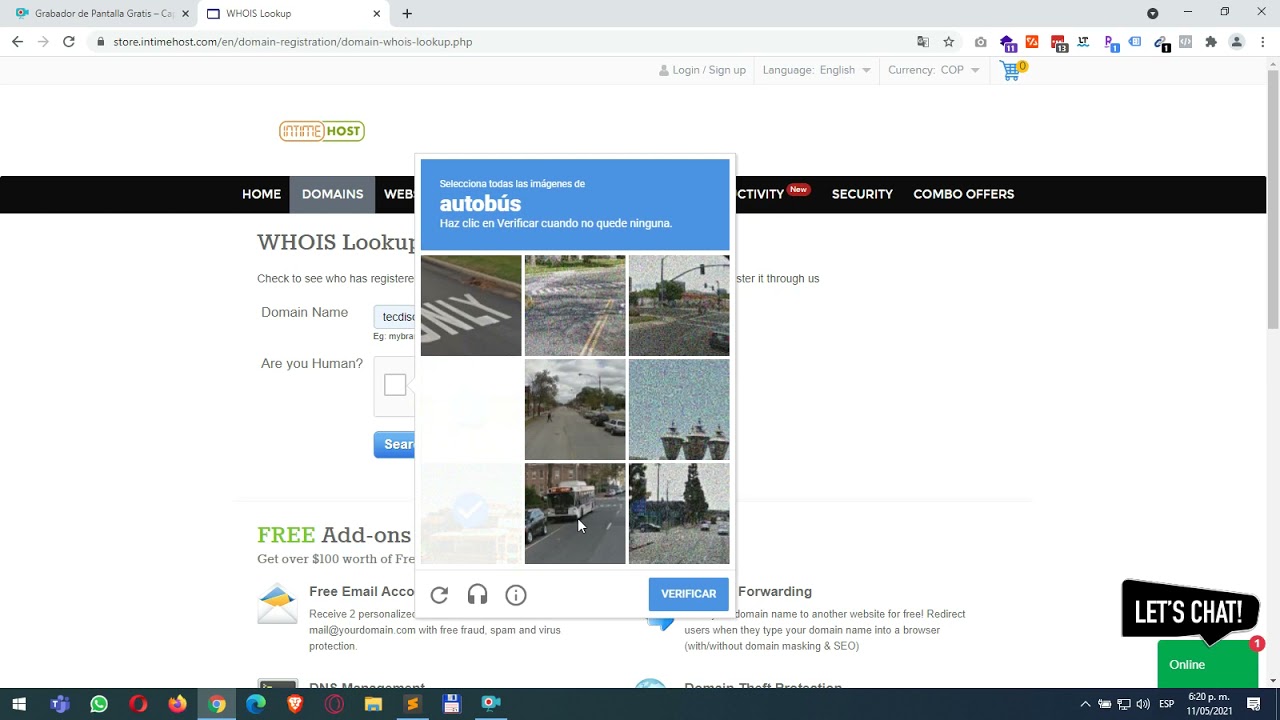Open WhatsApp from the taskbar
This screenshot has height=720, width=1280.
click(x=99, y=704)
